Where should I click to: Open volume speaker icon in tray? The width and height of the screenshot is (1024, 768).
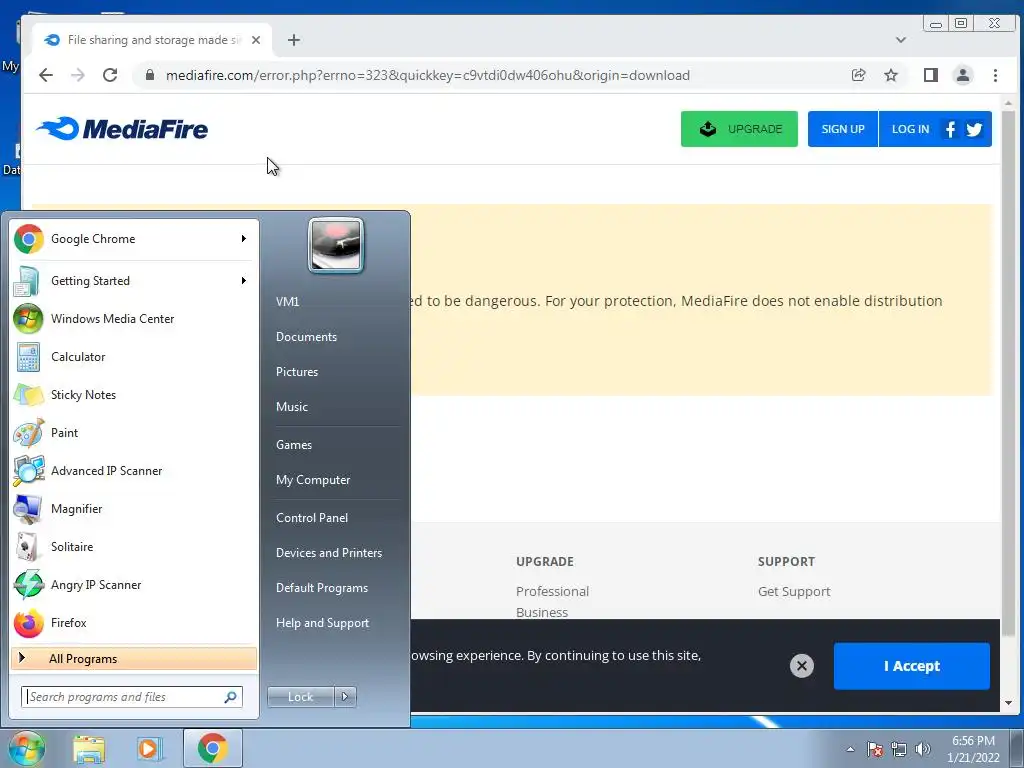coord(923,749)
